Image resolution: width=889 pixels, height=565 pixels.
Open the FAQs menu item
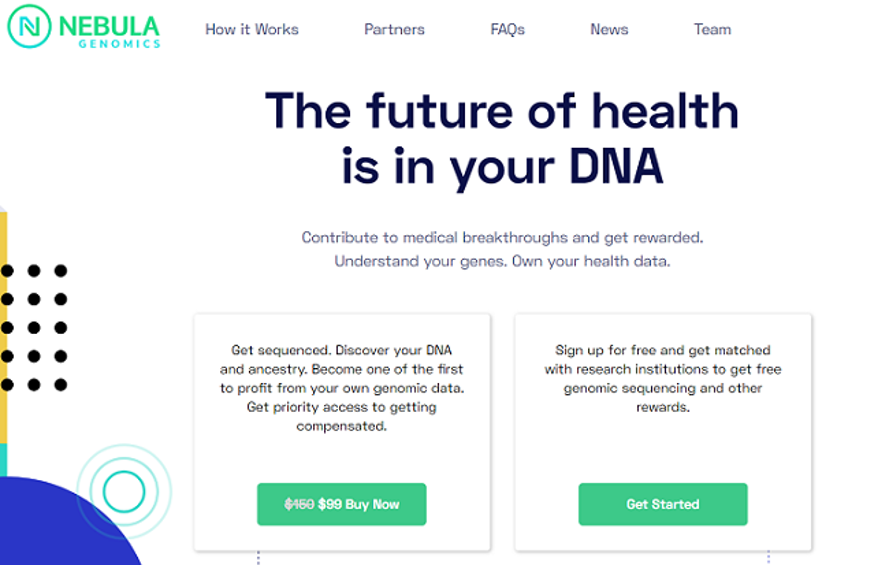[508, 29]
